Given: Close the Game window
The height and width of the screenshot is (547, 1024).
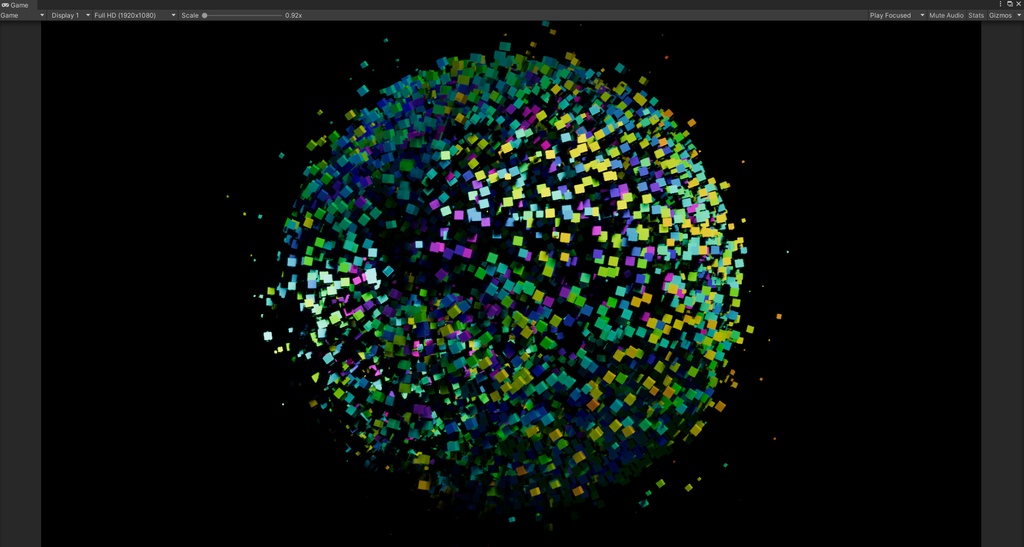Looking at the screenshot, I should [1018, 4].
